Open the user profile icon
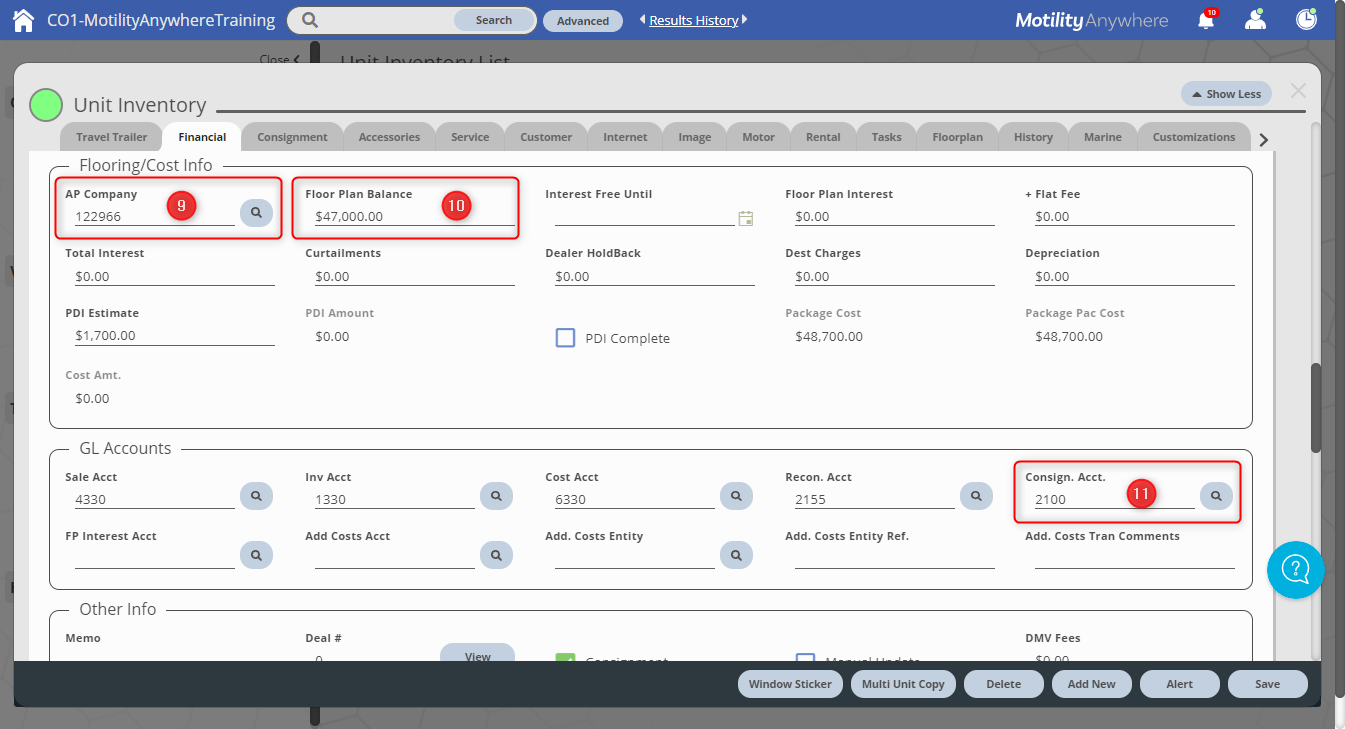Image resolution: width=1345 pixels, height=729 pixels. [x=1255, y=19]
